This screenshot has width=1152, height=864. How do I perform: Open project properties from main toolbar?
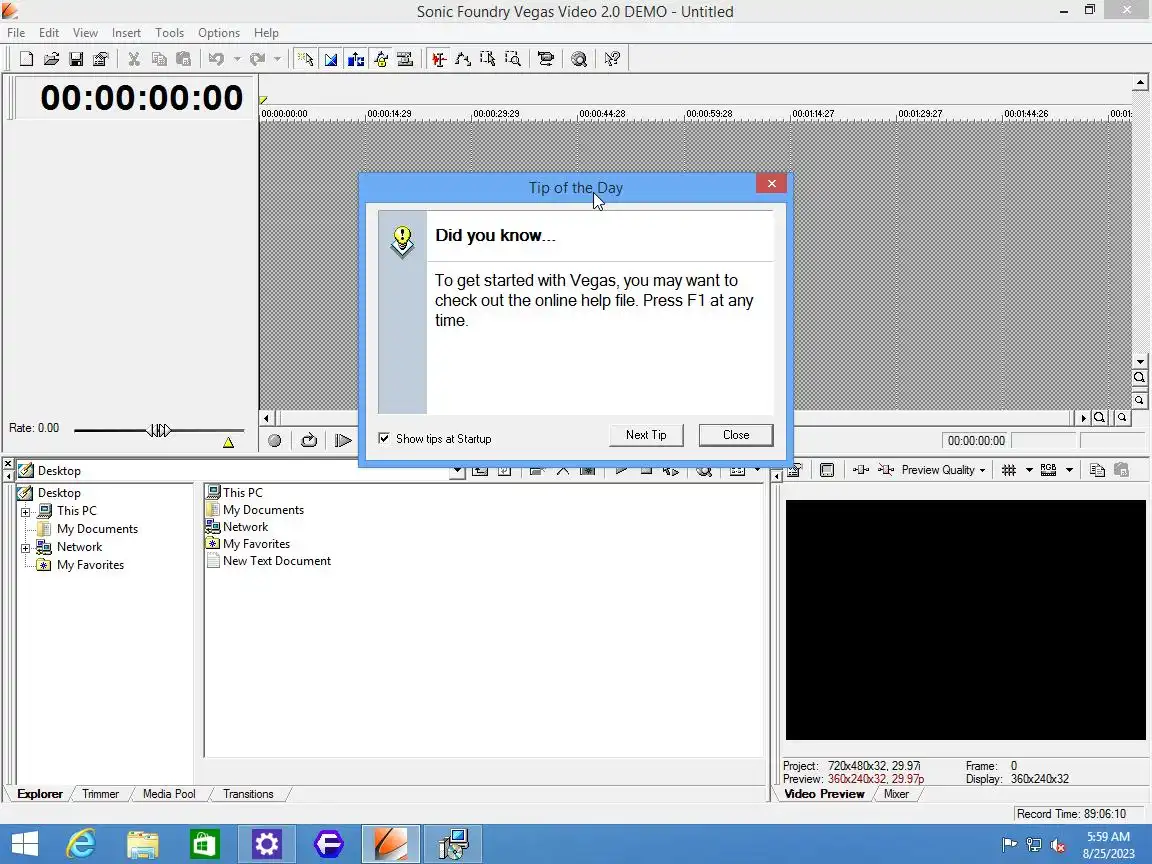(101, 59)
